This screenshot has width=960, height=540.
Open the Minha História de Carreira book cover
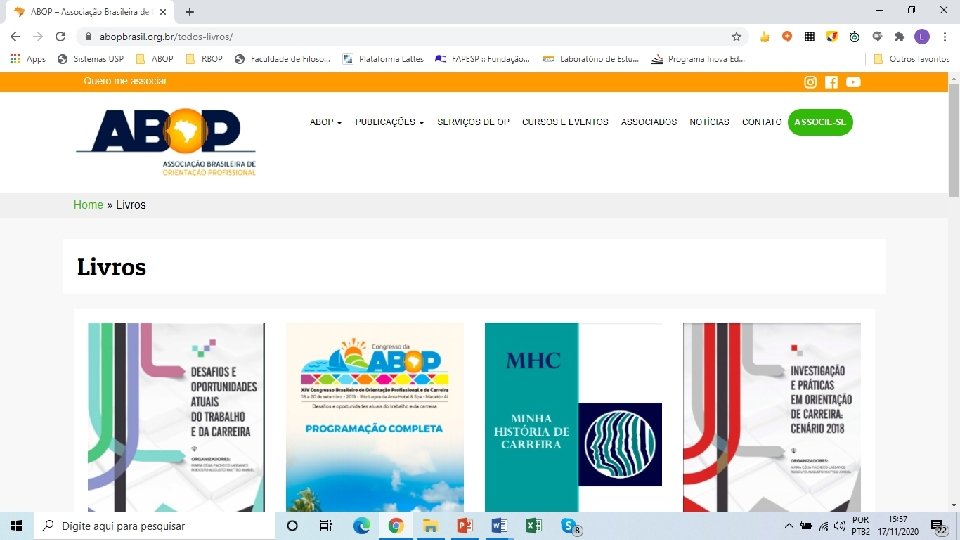(x=573, y=417)
